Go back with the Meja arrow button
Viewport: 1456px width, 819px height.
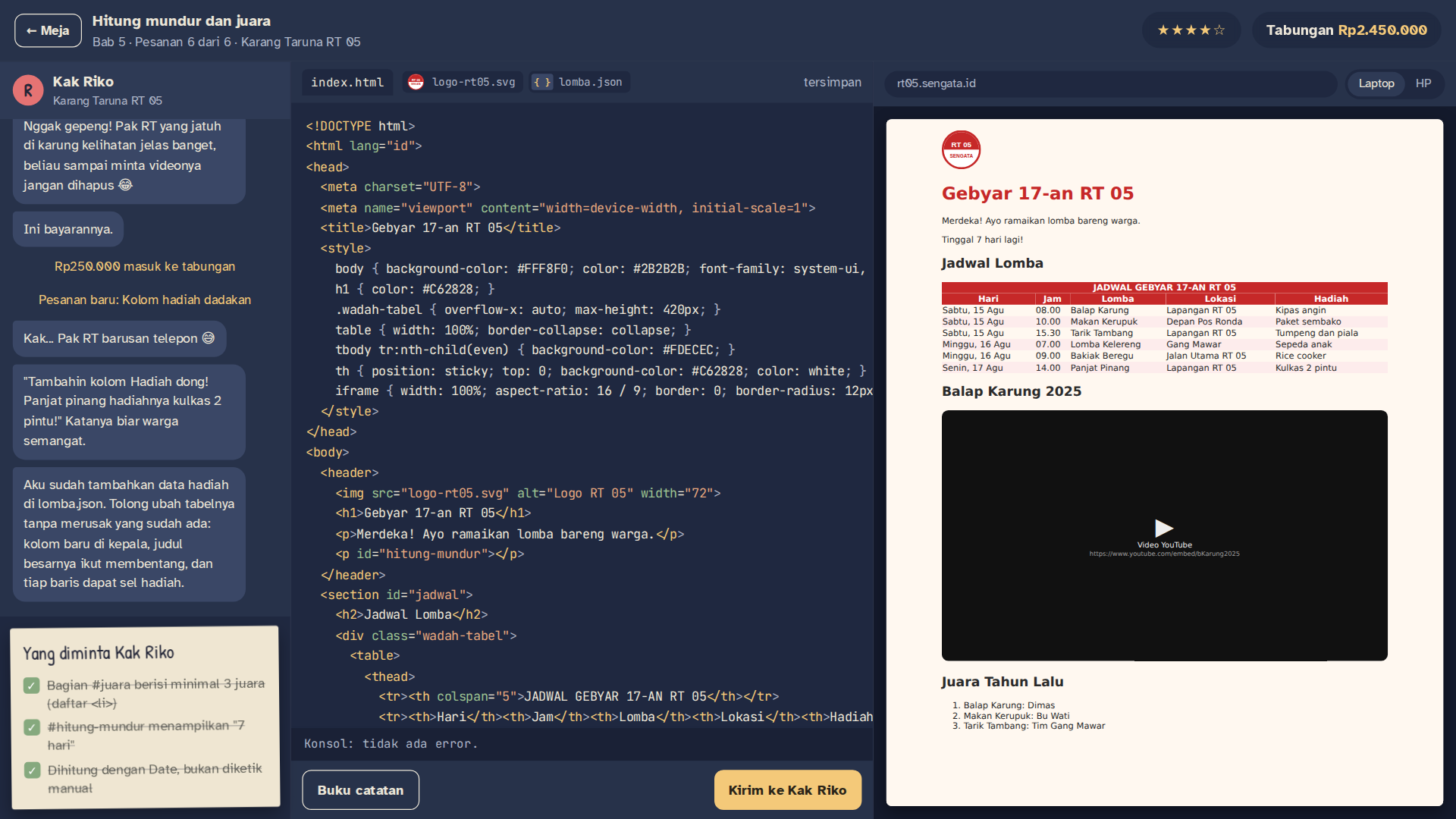tap(48, 30)
